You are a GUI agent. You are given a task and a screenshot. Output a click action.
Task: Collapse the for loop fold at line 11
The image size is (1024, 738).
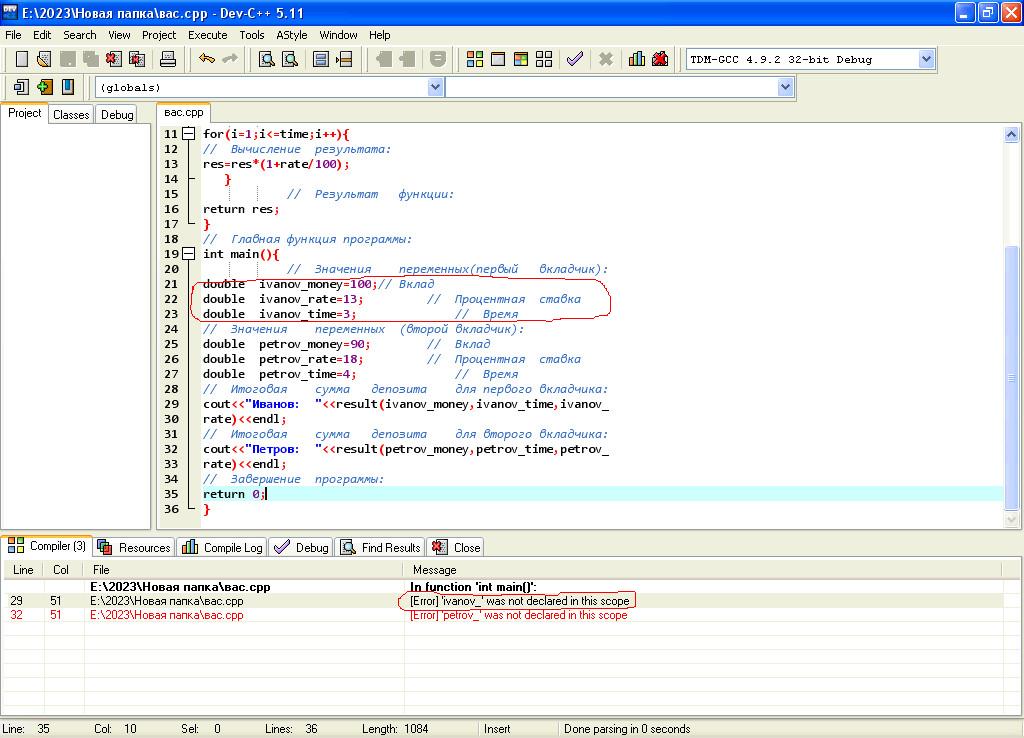coord(188,134)
